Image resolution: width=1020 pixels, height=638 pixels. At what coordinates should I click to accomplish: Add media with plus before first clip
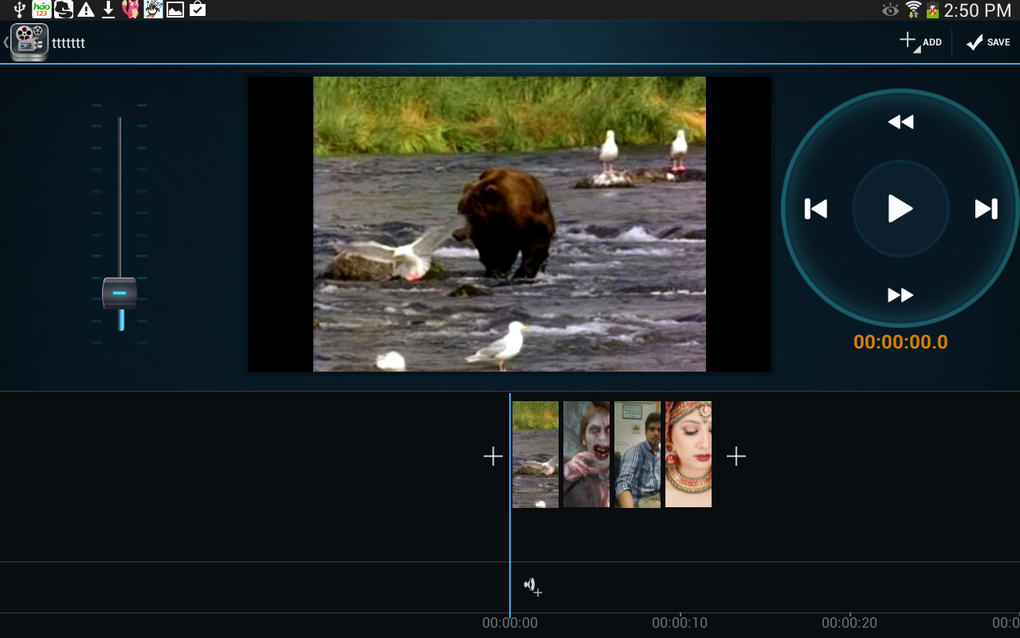pyautogui.click(x=493, y=456)
